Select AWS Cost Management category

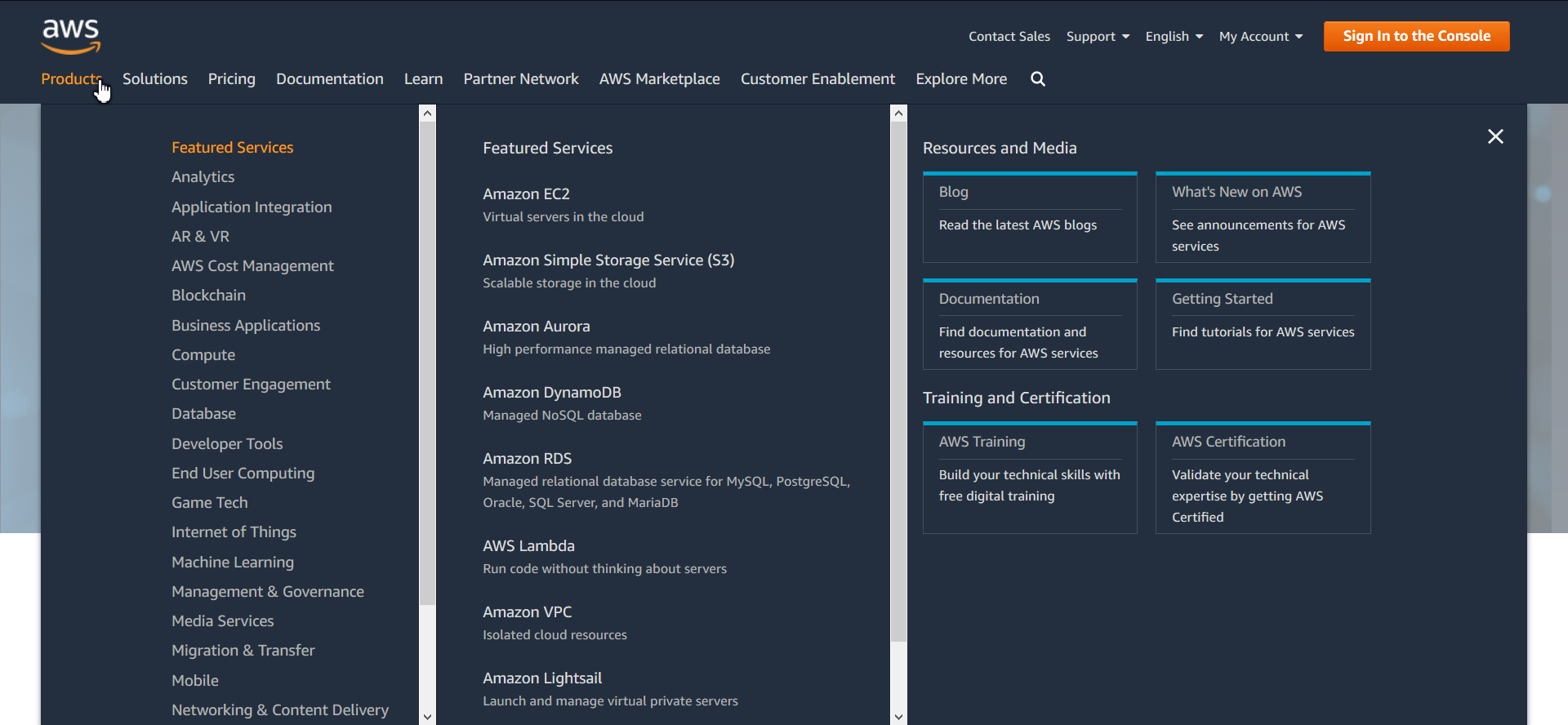(x=252, y=265)
